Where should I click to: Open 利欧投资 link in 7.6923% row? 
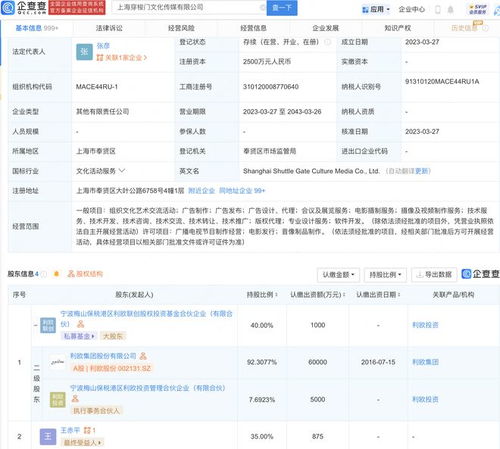[x=425, y=399]
